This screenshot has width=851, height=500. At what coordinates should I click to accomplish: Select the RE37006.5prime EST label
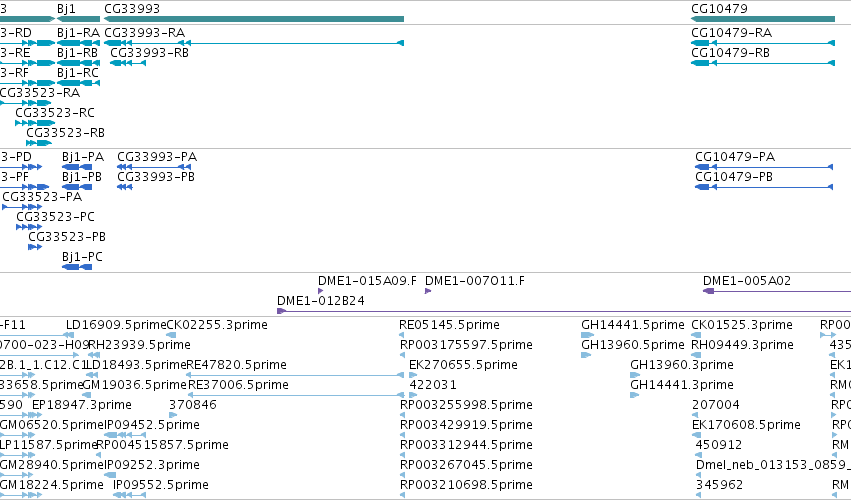tap(239, 385)
